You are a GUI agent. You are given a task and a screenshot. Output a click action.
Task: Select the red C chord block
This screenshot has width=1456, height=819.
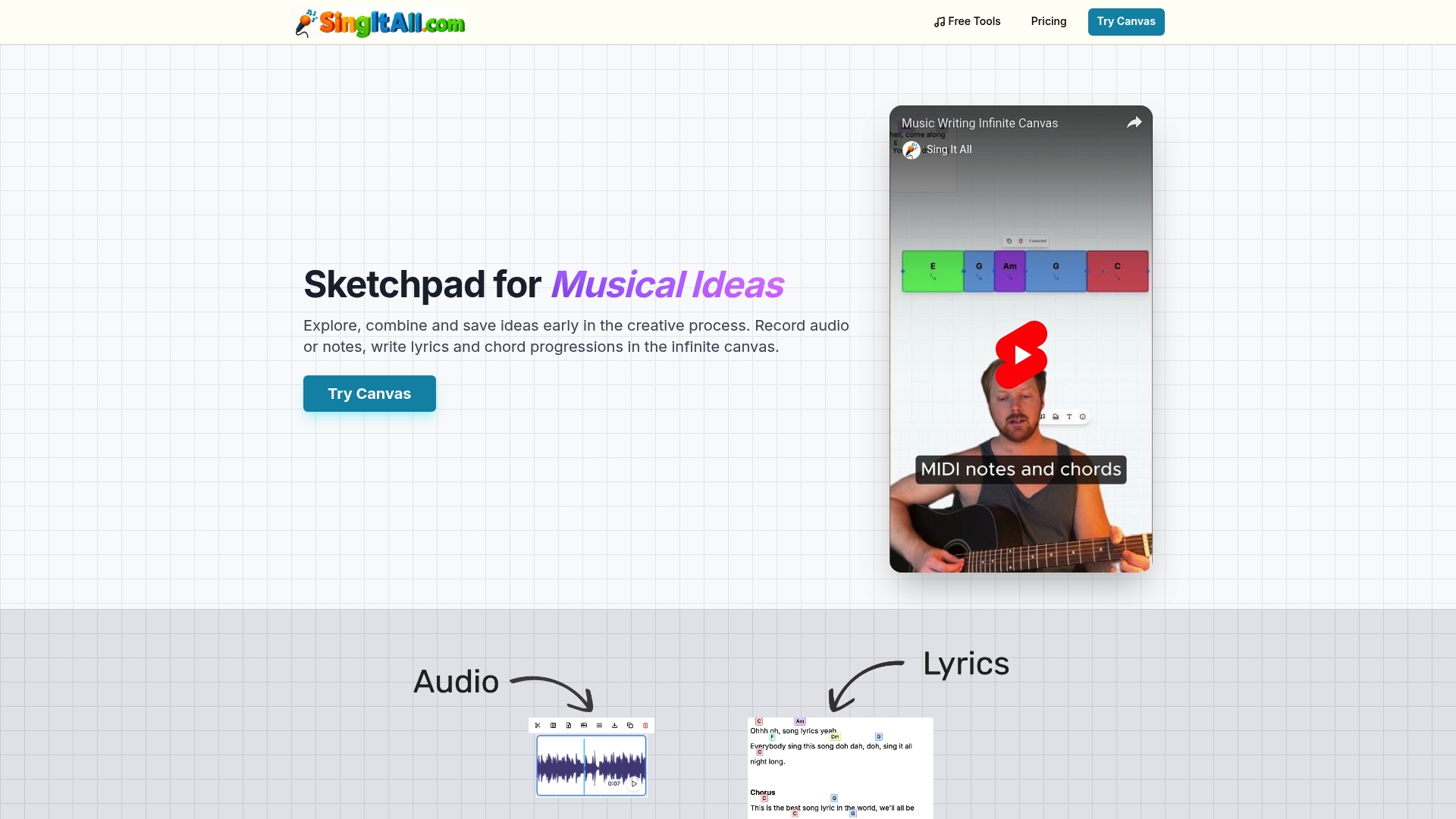click(1117, 271)
